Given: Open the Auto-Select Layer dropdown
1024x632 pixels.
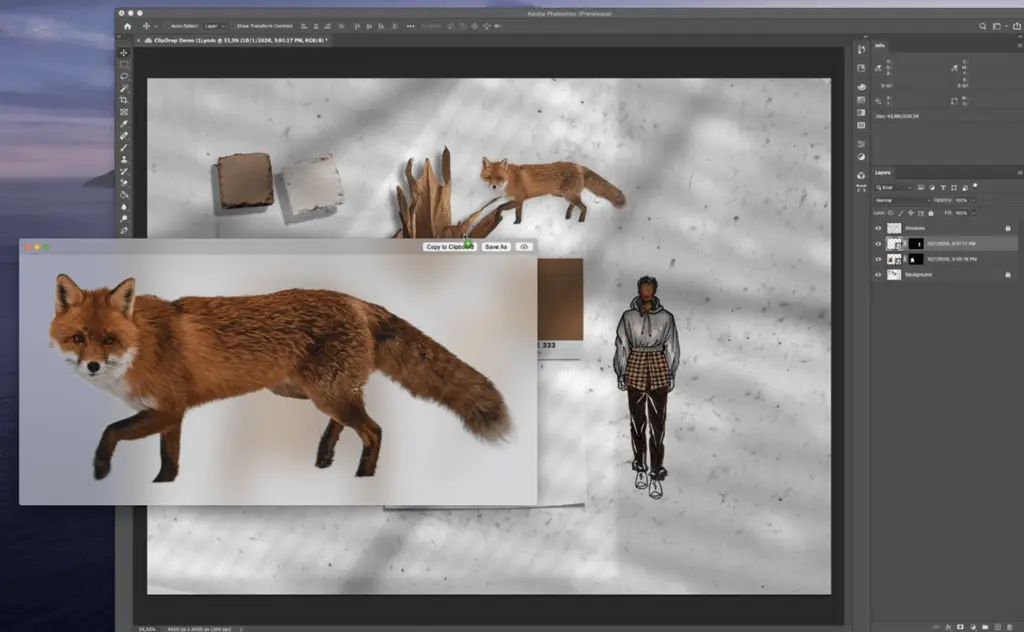Looking at the screenshot, I should click(214, 26).
